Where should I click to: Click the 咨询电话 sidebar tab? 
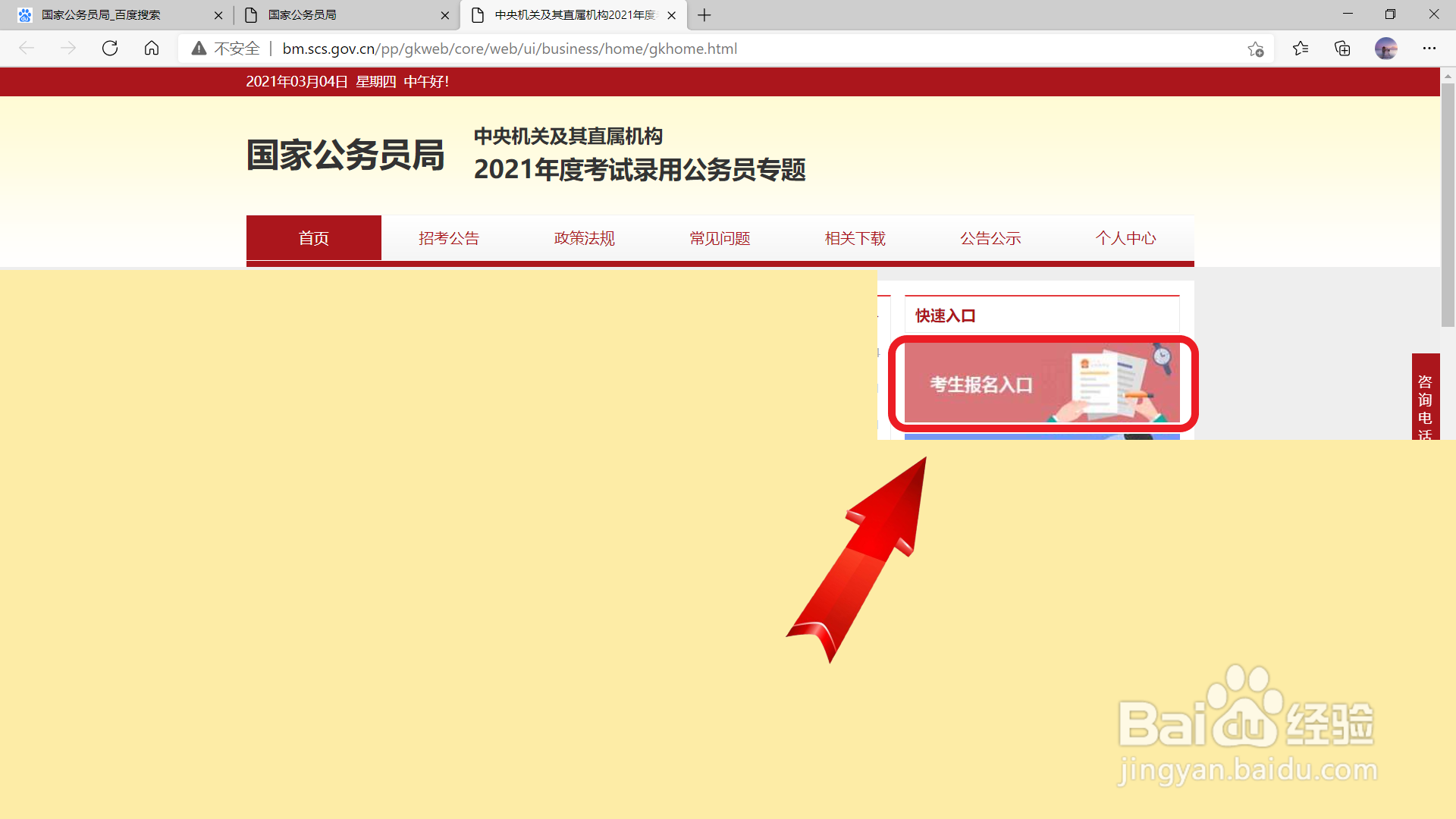[x=1426, y=398]
